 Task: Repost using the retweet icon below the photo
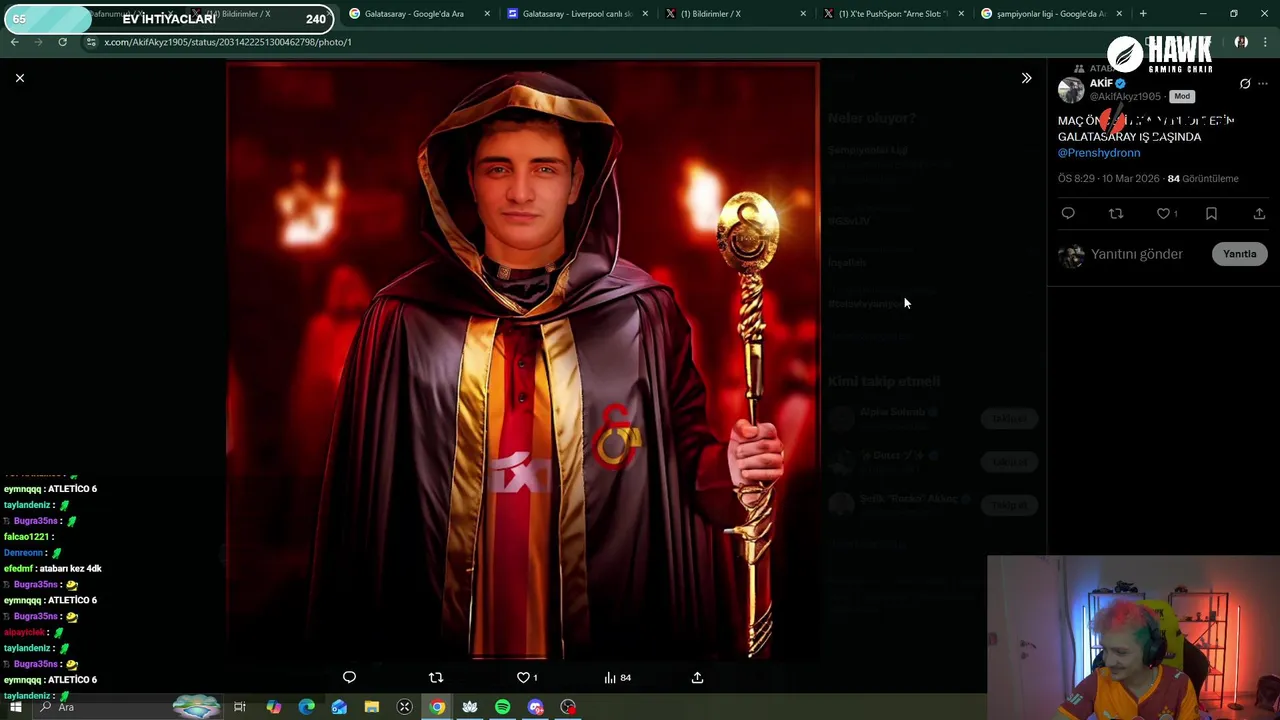point(436,677)
